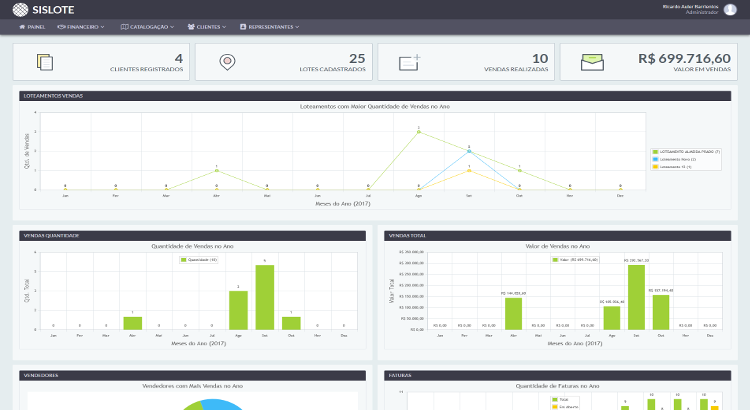Click the 'VENDAS QUANTIDADE' panel header
This screenshot has height=410, width=750.
[192, 235]
